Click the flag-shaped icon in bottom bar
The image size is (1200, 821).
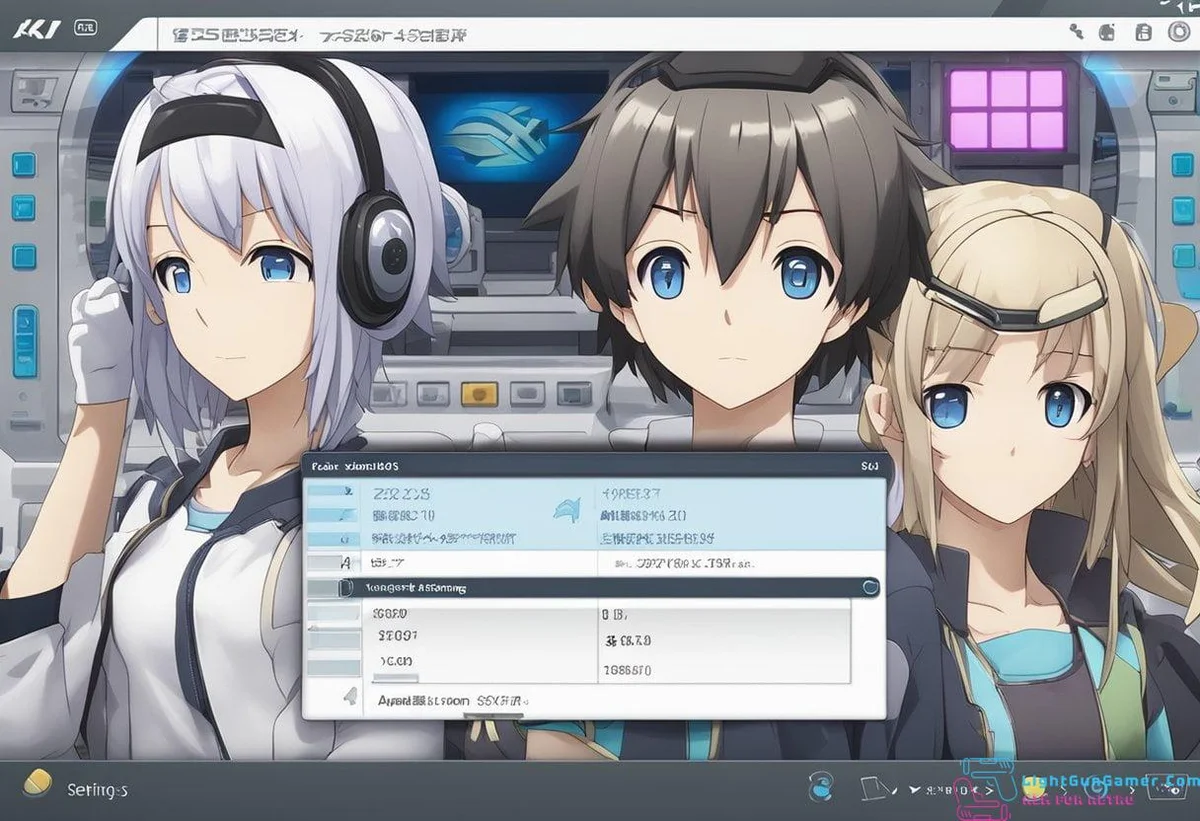click(x=868, y=789)
